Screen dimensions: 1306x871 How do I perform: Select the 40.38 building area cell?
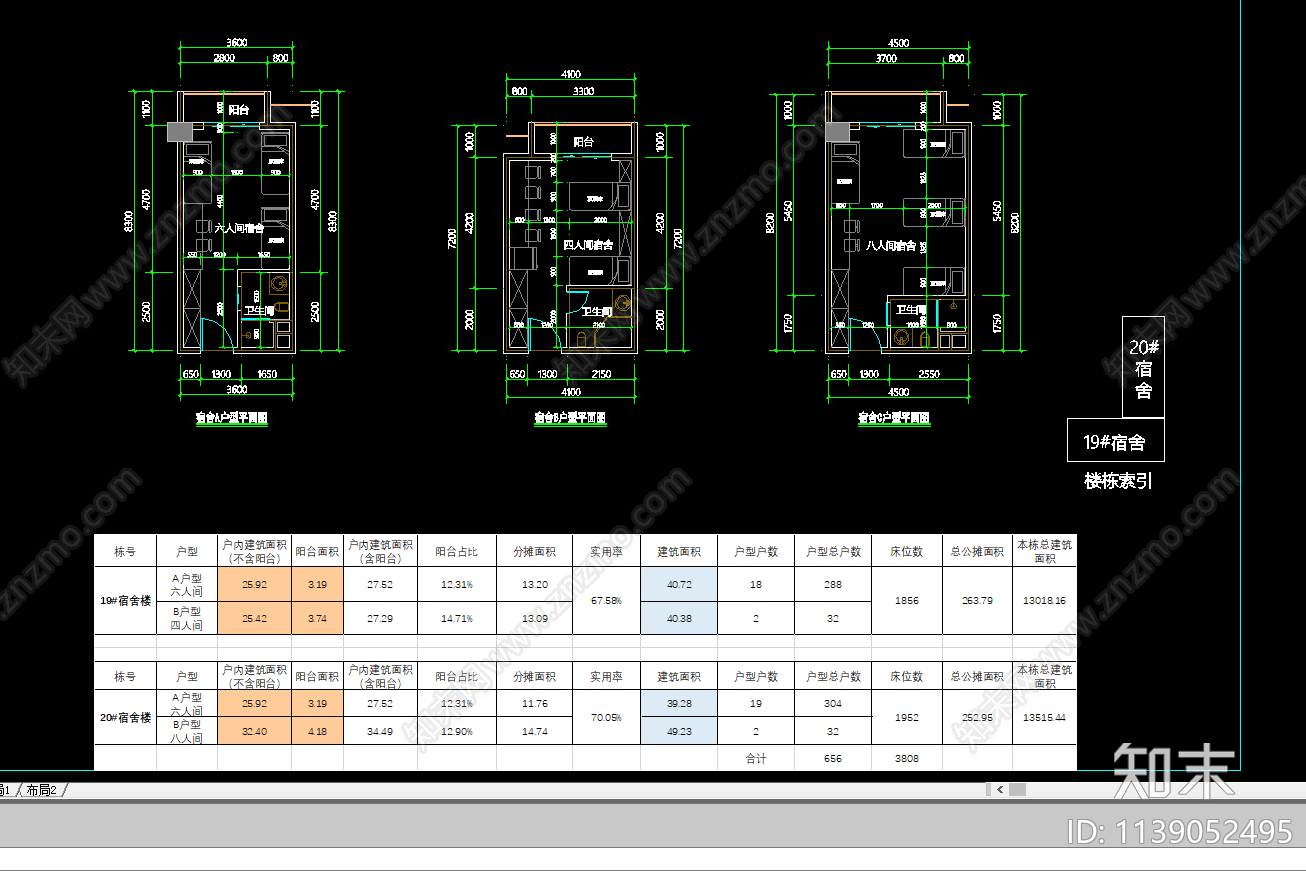679,619
